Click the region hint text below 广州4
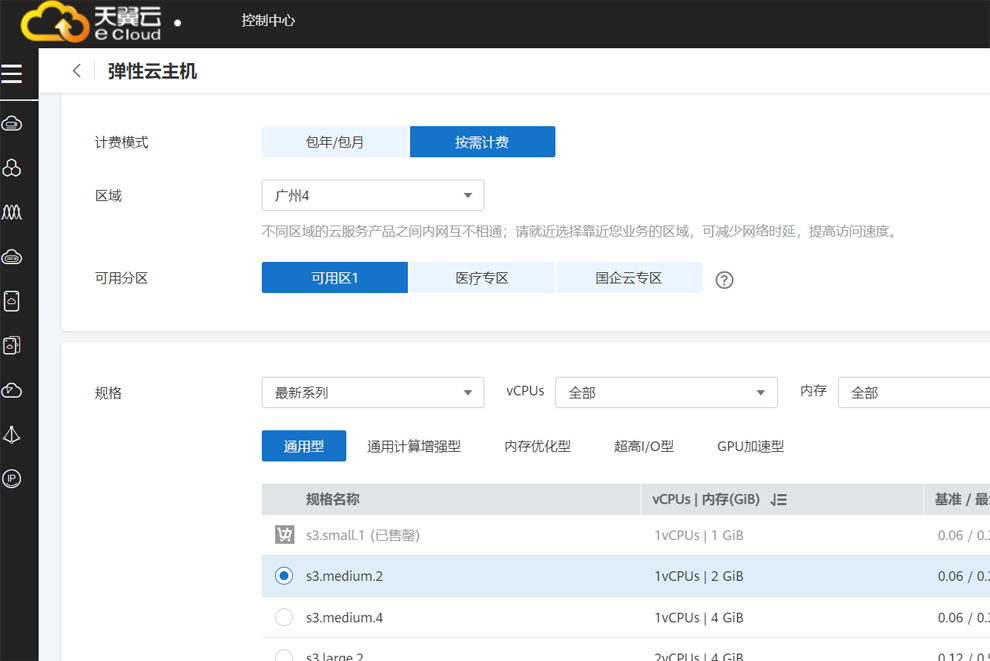Screen dimensions: 990x661 click(x=580, y=231)
